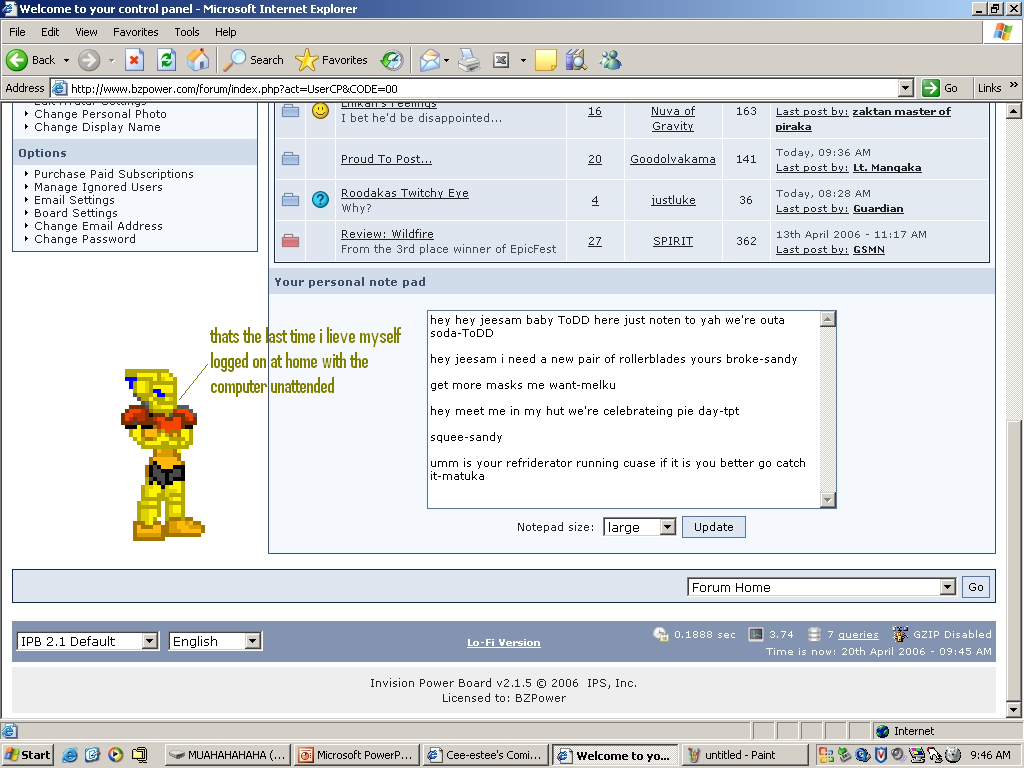Click the Mail envelope icon
This screenshot has height=768, width=1024.
click(x=430, y=60)
